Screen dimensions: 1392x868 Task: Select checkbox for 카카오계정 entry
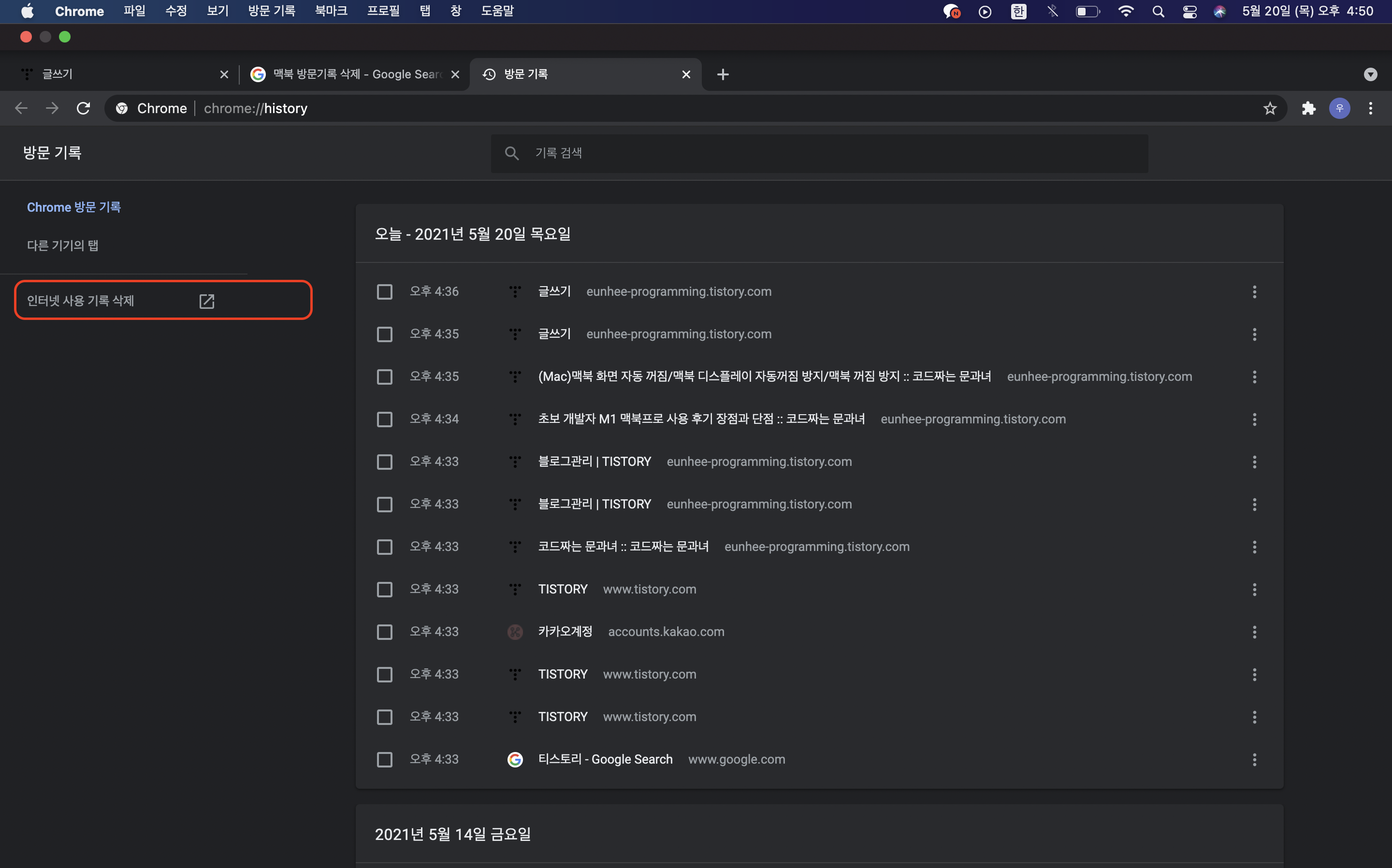tap(385, 632)
